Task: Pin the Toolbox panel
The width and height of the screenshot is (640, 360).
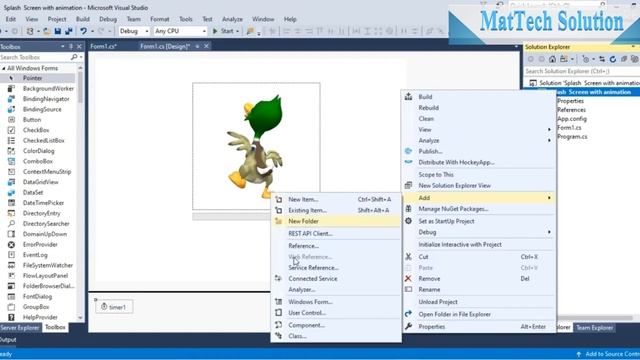Action: [x=71, y=47]
